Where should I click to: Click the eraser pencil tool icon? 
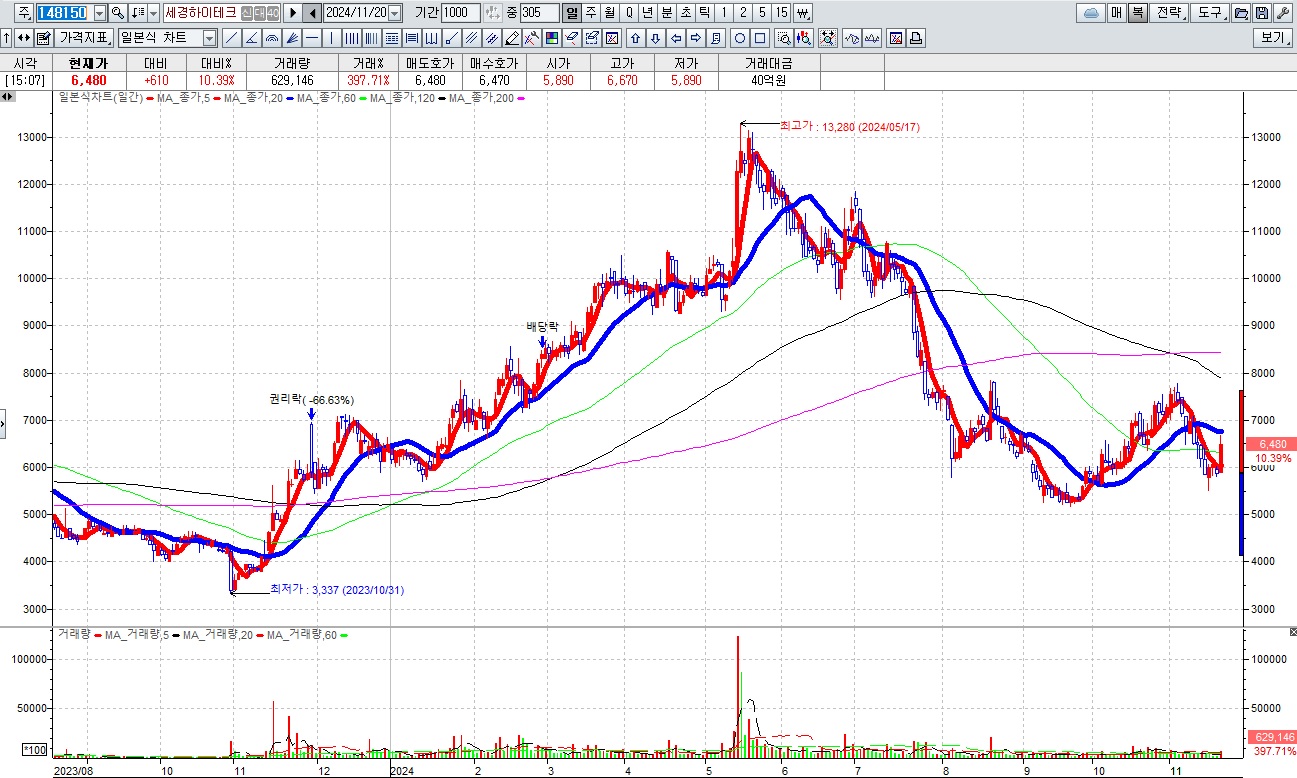(x=510, y=38)
